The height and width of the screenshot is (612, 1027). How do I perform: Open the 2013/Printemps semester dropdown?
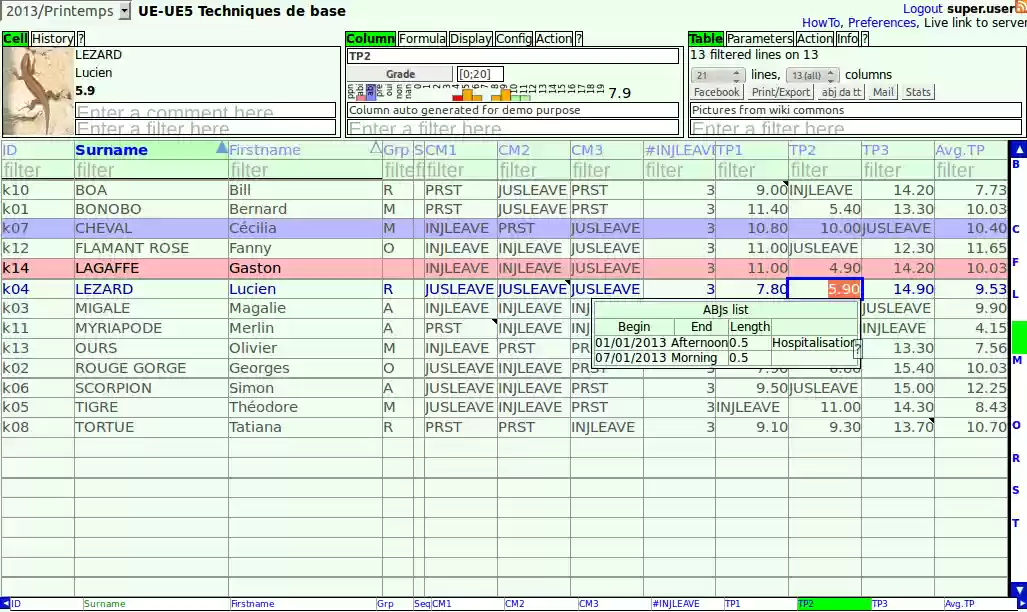124,10
